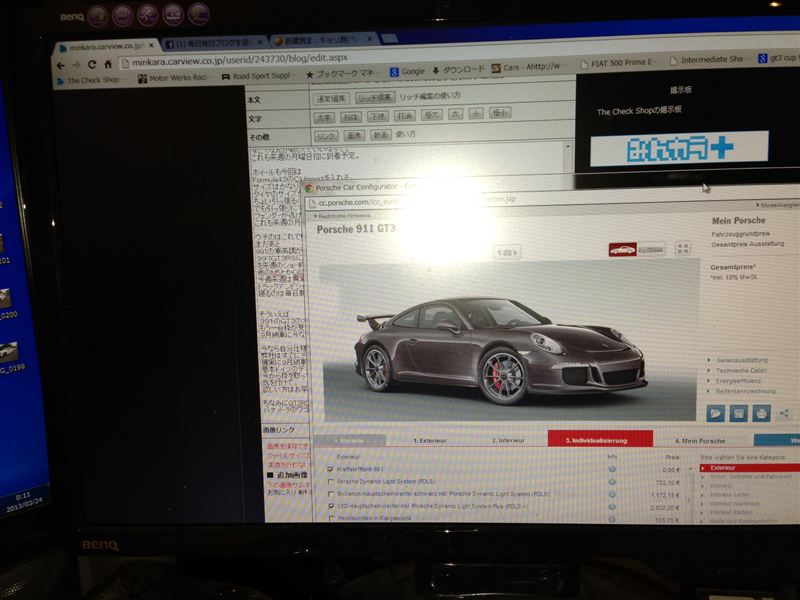
Task: Switch to the Facebook browser tab
Action: click(x=215, y=43)
